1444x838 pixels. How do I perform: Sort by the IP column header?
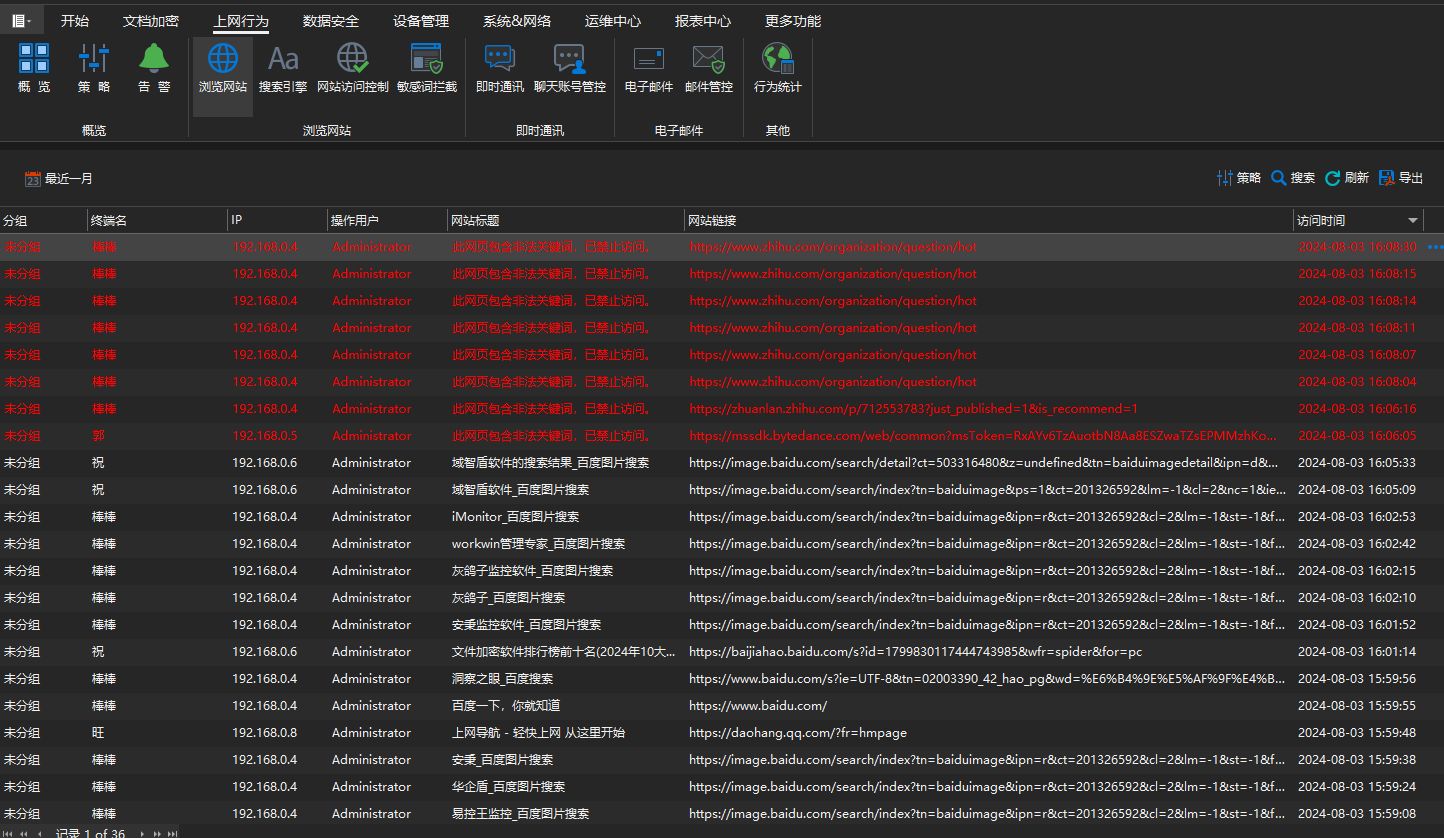[277, 220]
